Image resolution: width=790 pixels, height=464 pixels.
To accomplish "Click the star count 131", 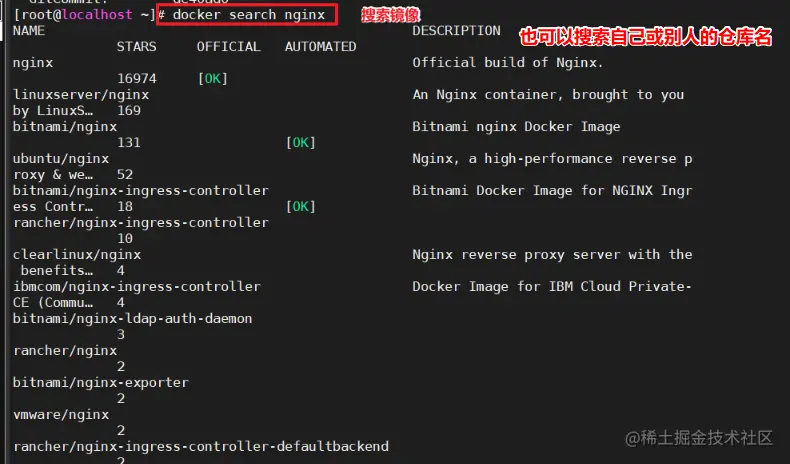I will (x=129, y=143).
